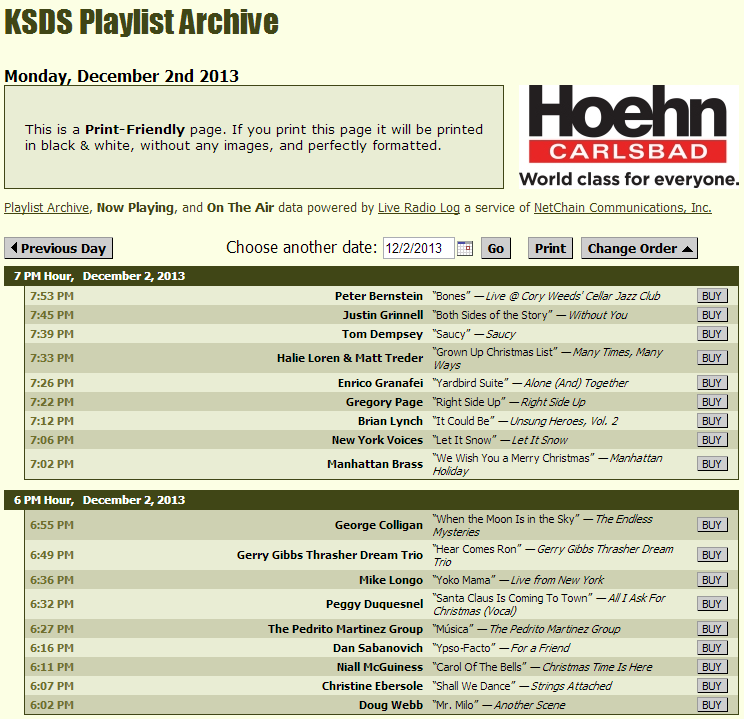Click artist name "Dan Sabanovich"

[x=378, y=648]
